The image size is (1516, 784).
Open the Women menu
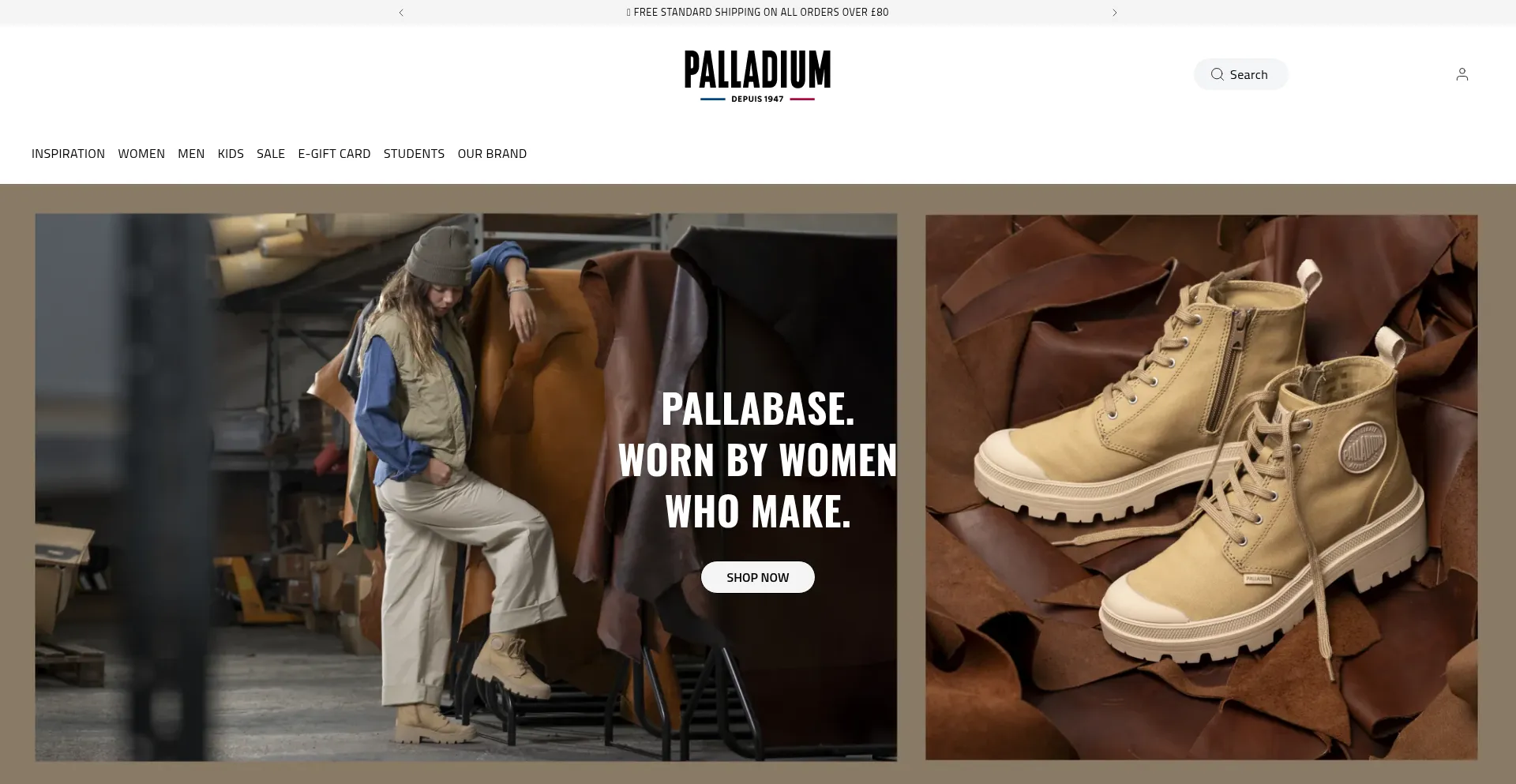click(x=141, y=154)
